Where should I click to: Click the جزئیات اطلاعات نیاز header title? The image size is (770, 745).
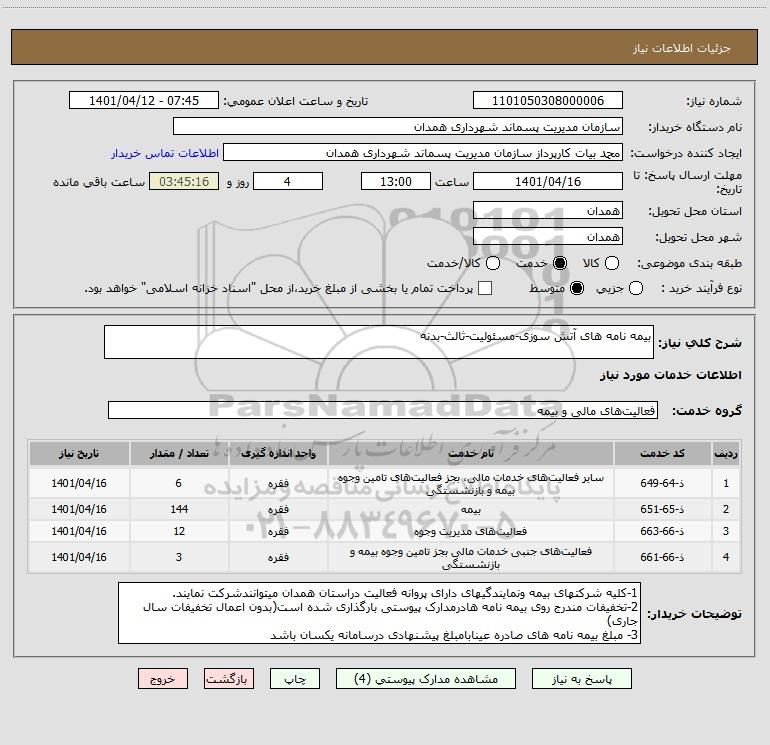pyautogui.click(x=681, y=48)
